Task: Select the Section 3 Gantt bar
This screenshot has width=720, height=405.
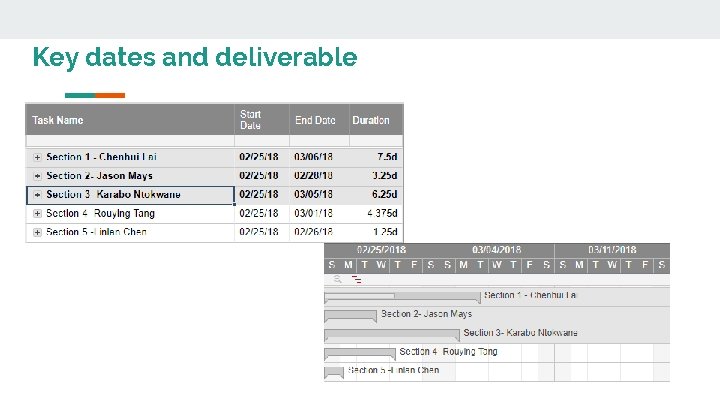Action: (x=392, y=335)
